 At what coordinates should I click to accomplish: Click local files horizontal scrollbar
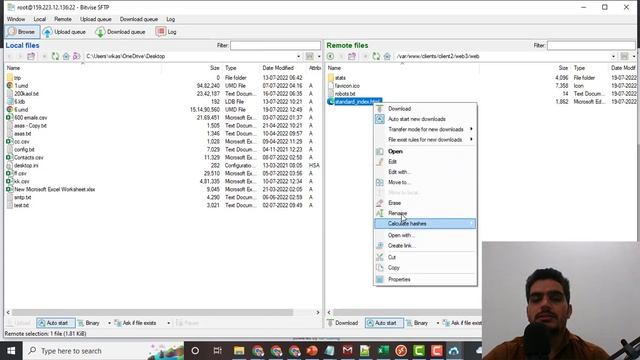152,312
